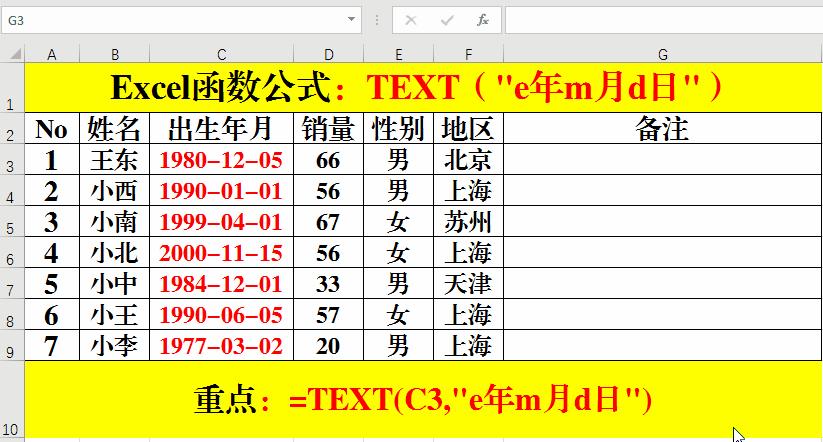The height and width of the screenshot is (442, 823).
Task: Select row 10 header
Action: (12, 399)
